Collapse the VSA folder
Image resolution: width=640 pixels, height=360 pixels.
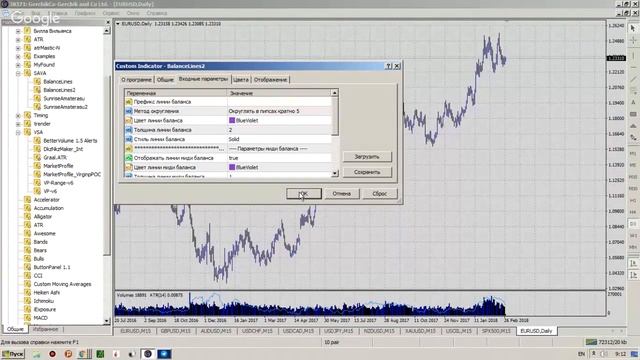click(18, 132)
